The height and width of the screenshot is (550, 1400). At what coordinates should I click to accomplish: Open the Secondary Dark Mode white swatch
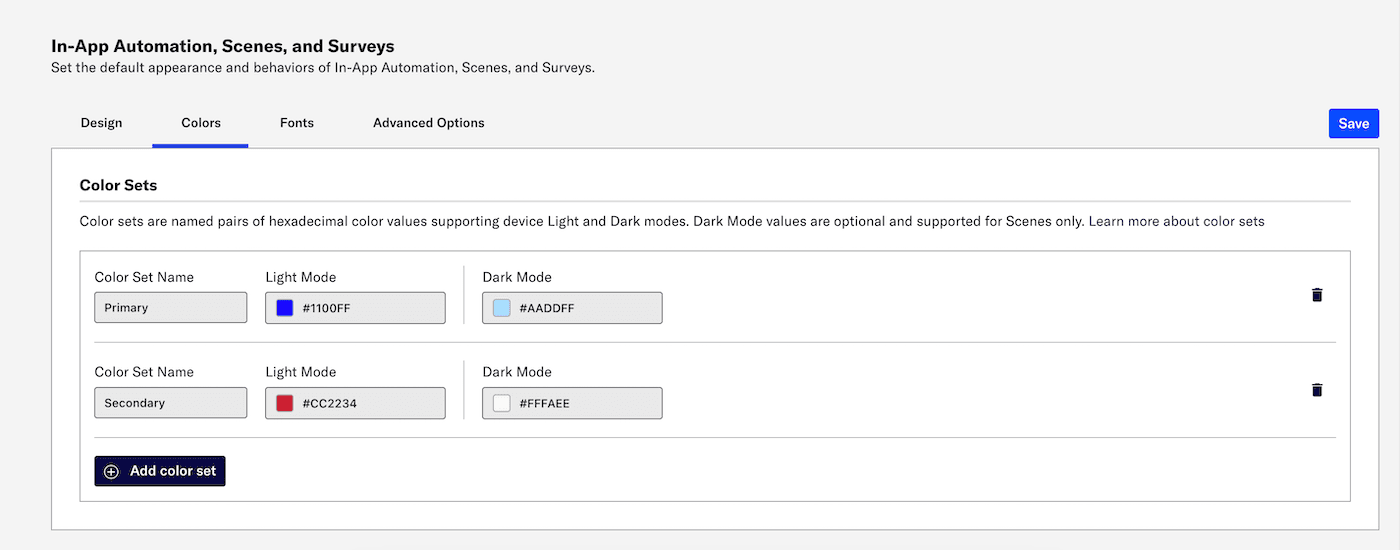tap(501, 403)
